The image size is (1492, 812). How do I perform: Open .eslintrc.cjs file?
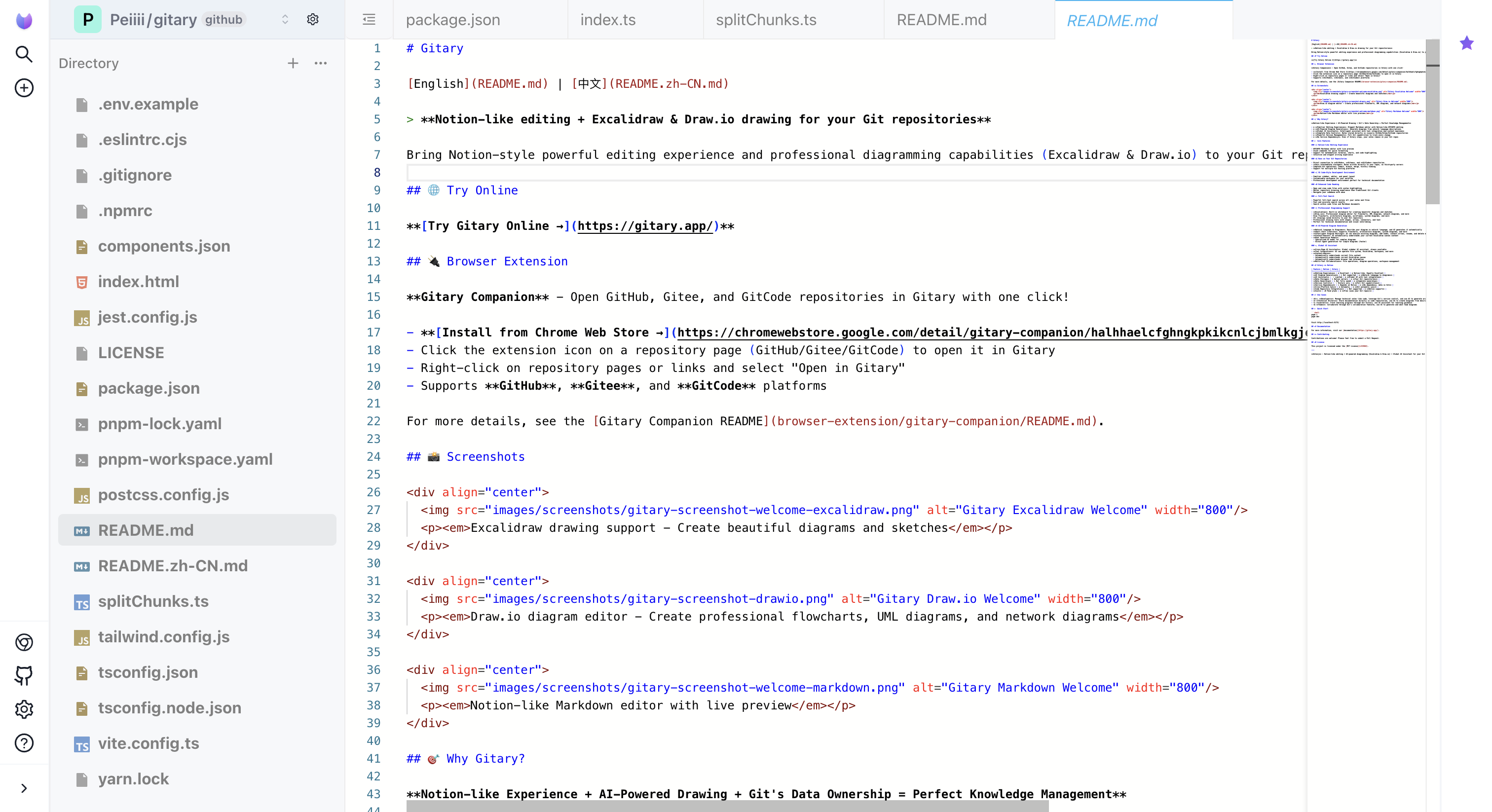[x=197, y=140]
